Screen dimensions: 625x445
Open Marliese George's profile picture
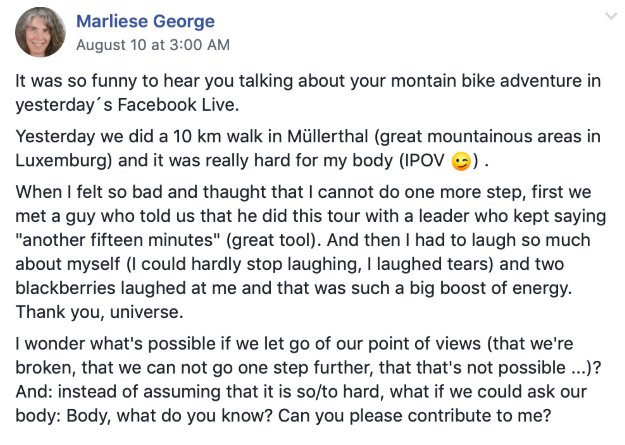pyautogui.click(x=40, y=32)
